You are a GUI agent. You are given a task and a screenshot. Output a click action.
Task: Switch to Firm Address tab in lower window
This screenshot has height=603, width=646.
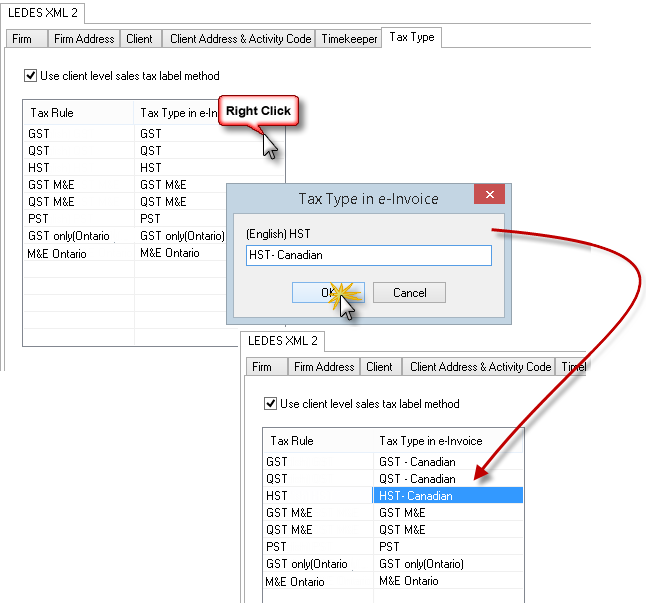(x=324, y=367)
